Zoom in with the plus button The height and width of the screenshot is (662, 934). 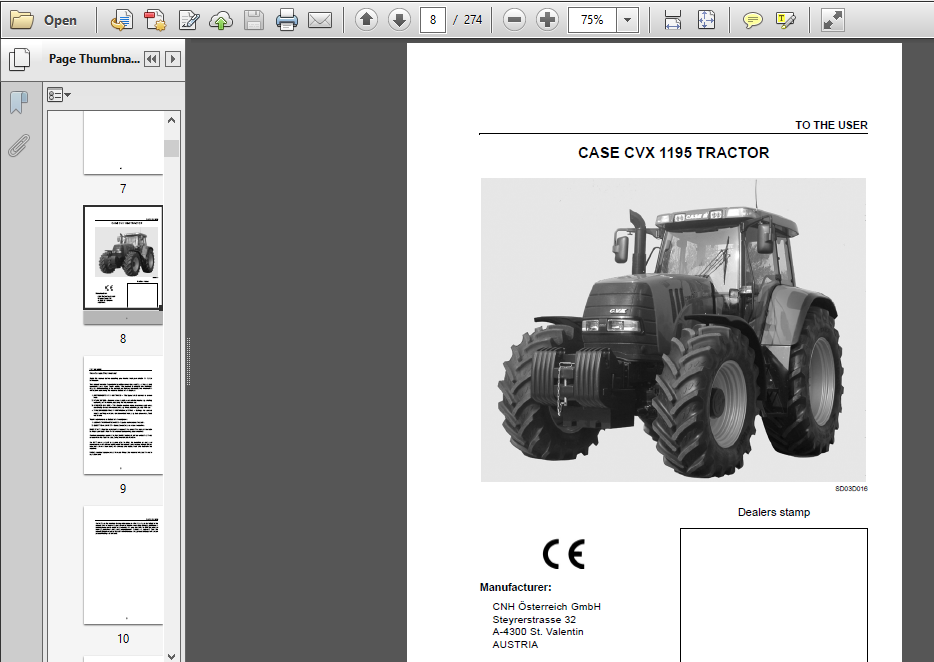(547, 20)
